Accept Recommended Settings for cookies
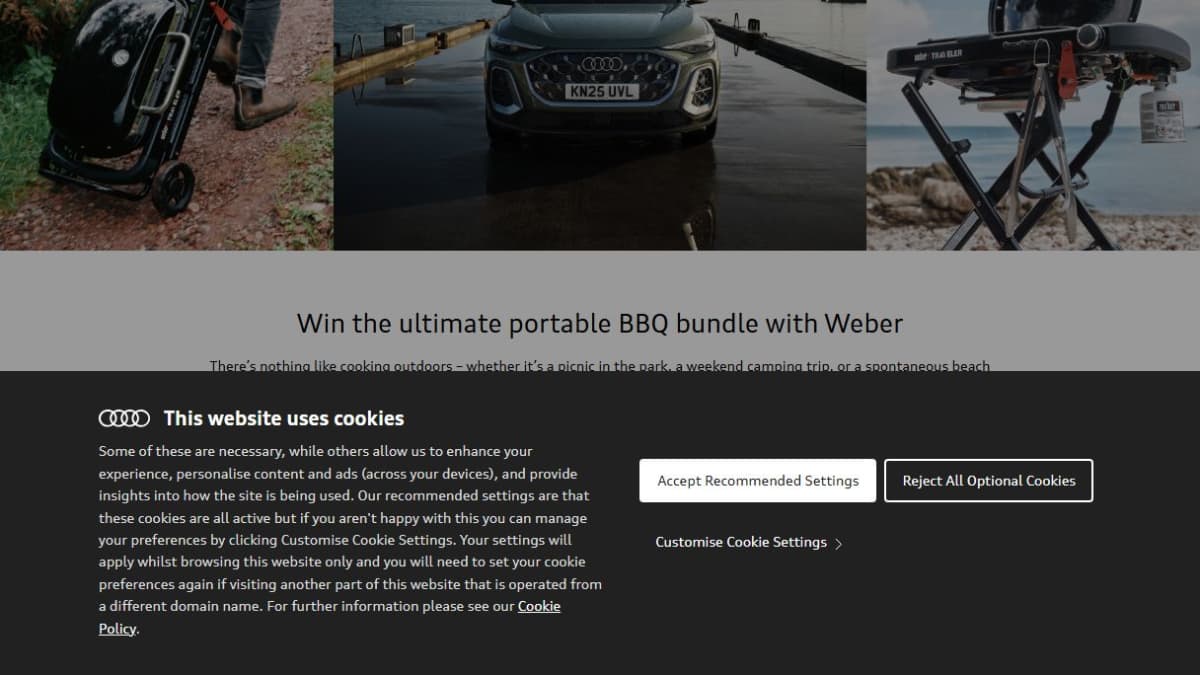The image size is (1200, 675). point(758,480)
